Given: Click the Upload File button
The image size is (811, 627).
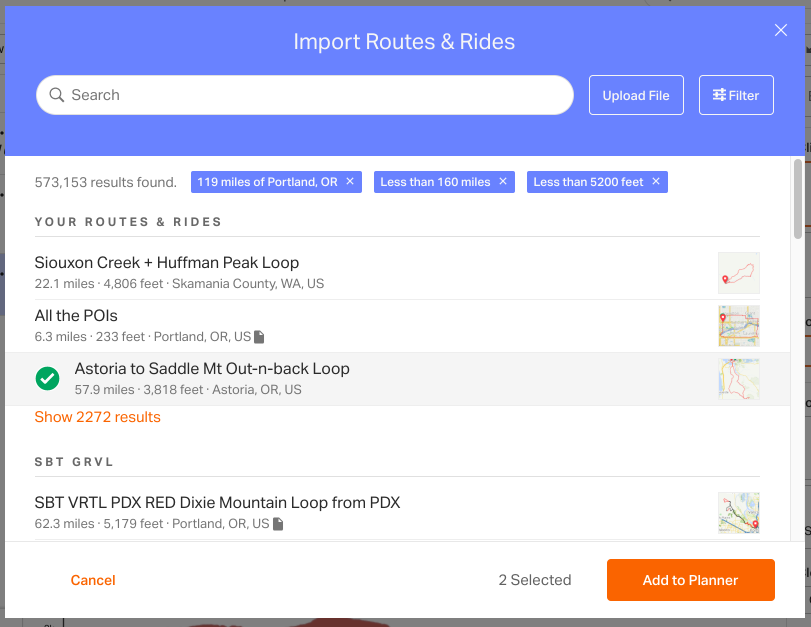Looking at the screenshot, I should [x=636, y=95].
